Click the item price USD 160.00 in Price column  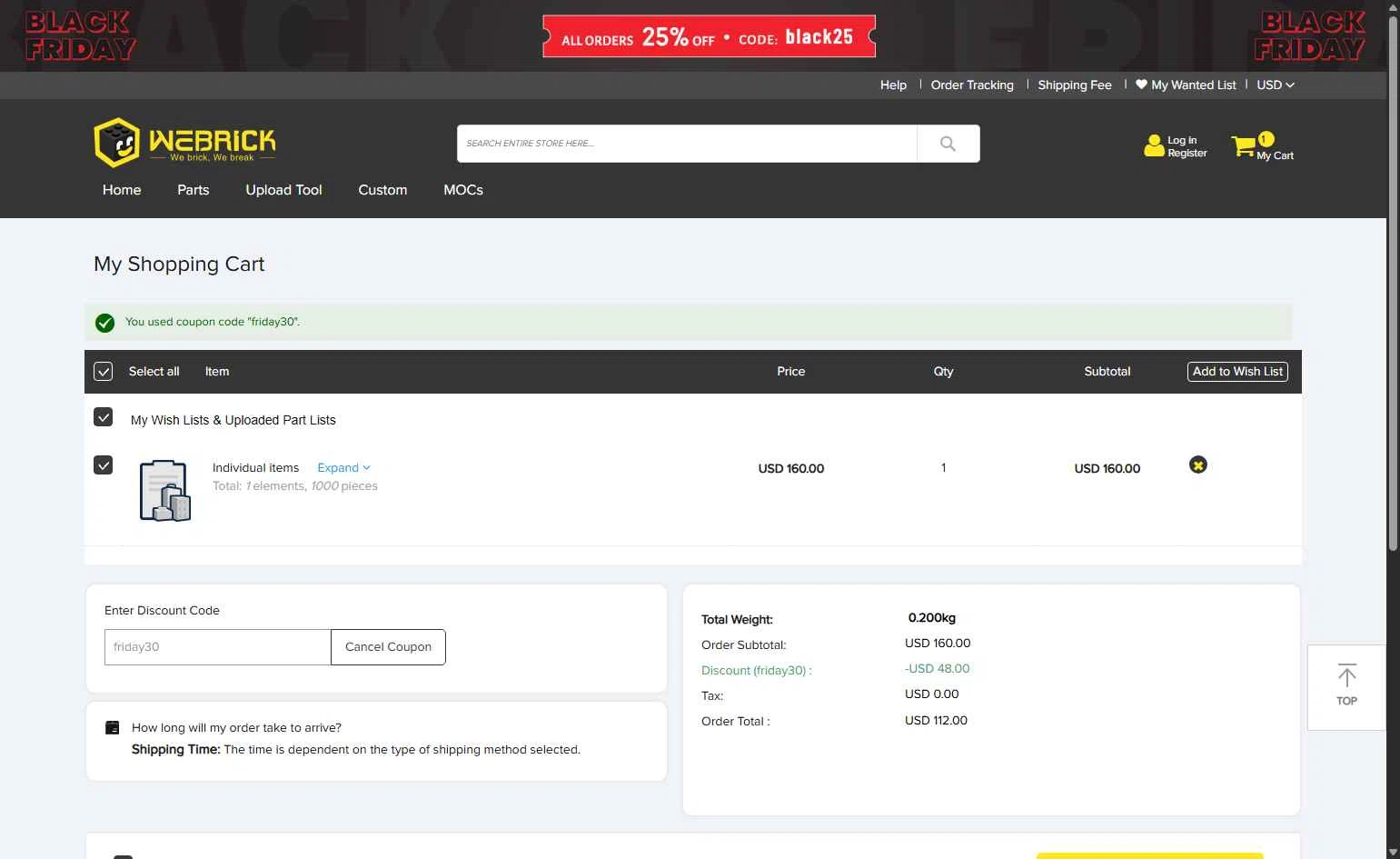791,468
